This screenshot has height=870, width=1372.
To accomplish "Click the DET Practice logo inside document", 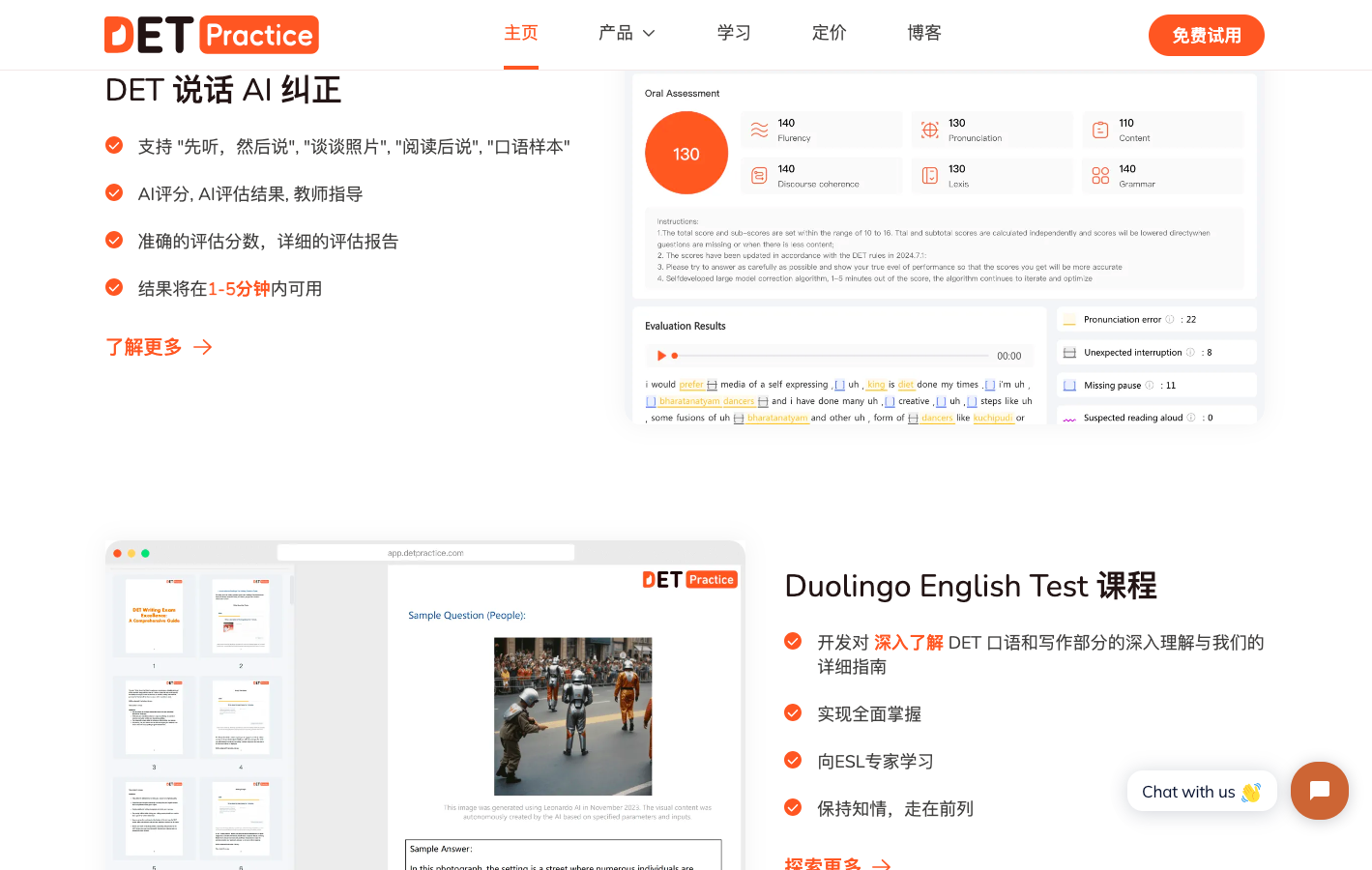I will click(x=690, y=579).
